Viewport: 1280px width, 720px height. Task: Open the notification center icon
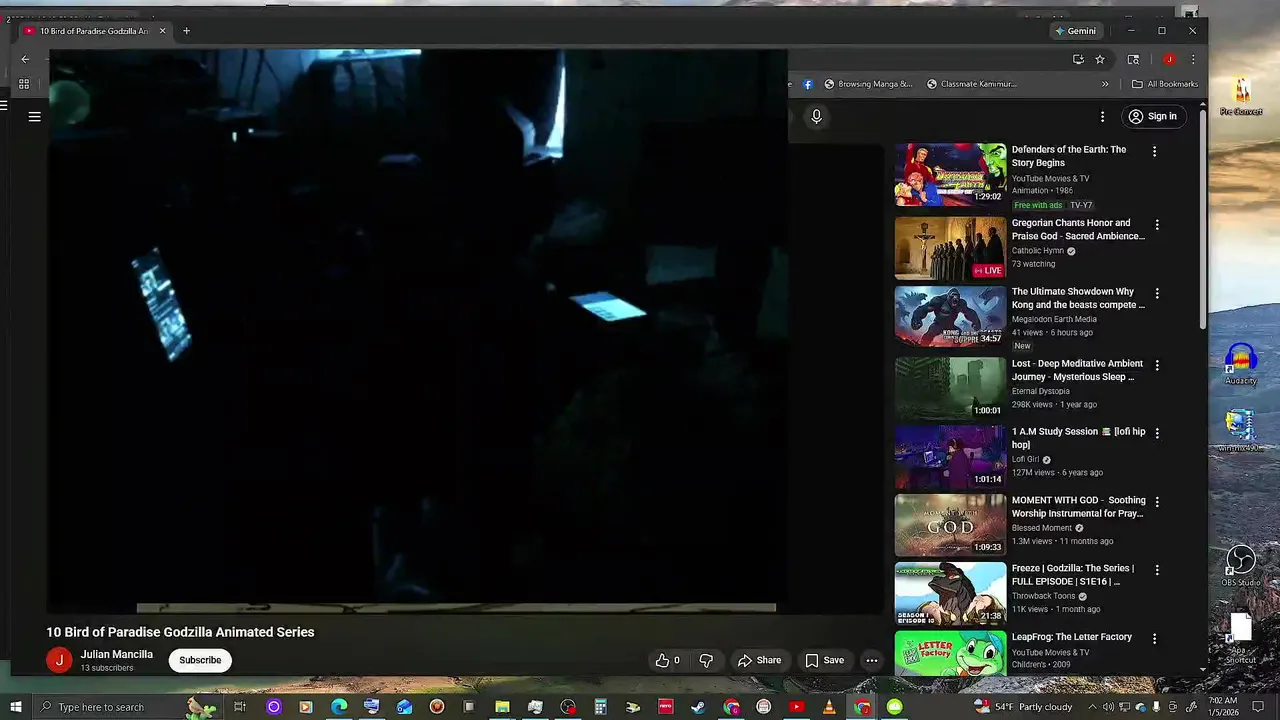(1259, 707)
